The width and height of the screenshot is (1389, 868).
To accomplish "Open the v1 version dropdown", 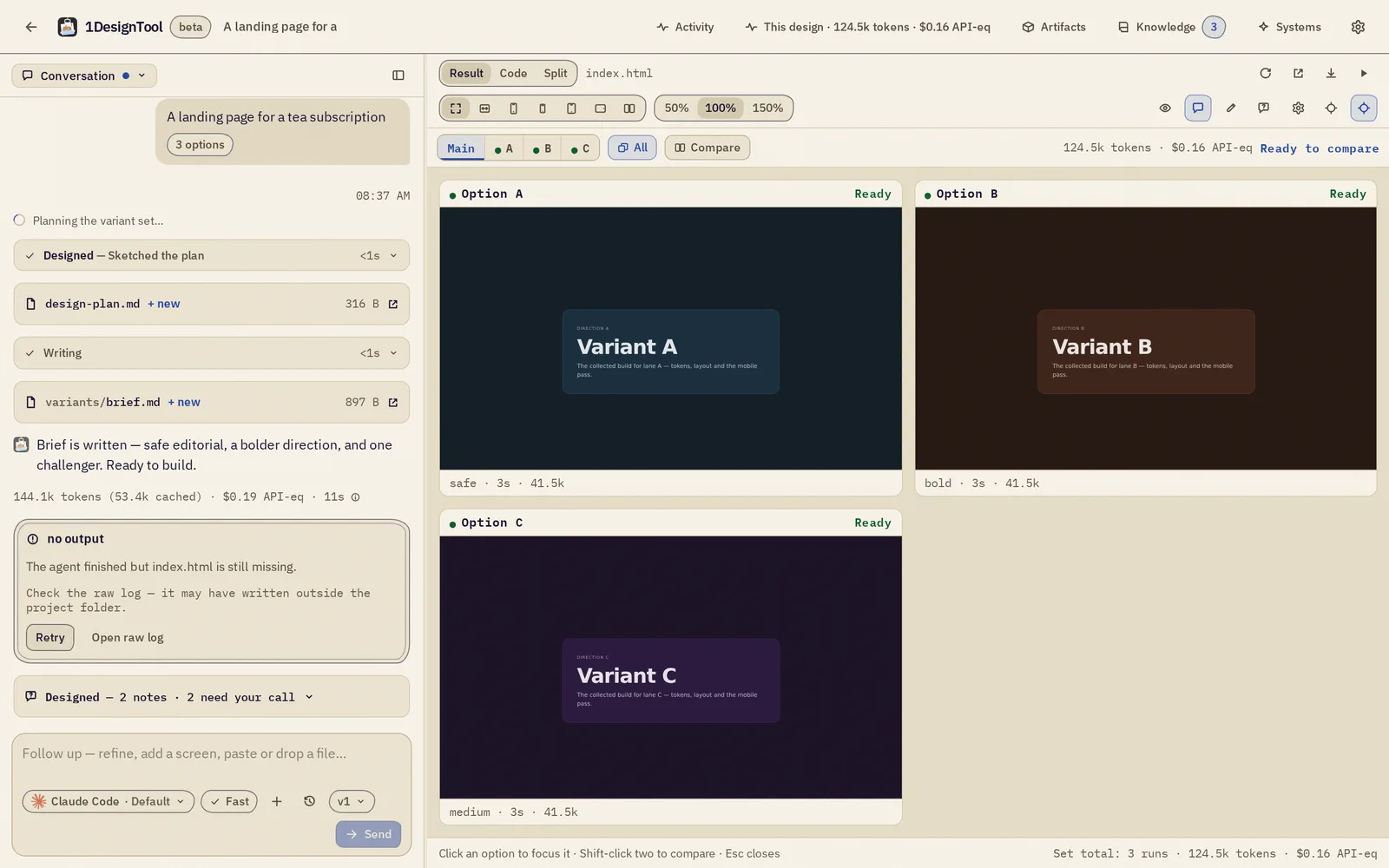I will point(352,801).
